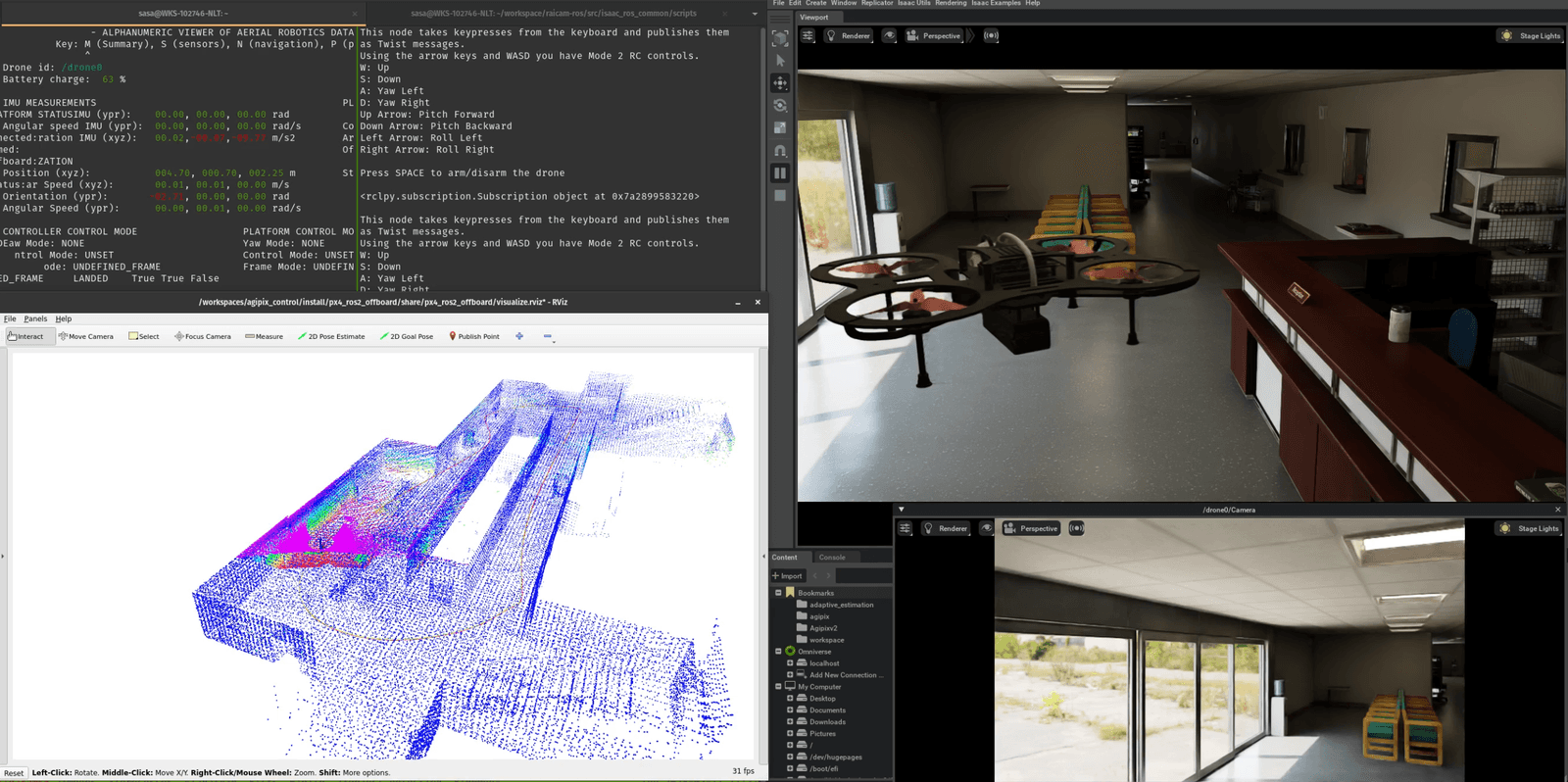Viewport: 1568px width, 782px height.
Task: Stop the simulation in Isaac Sim toolbar
Action: (780, 196)
